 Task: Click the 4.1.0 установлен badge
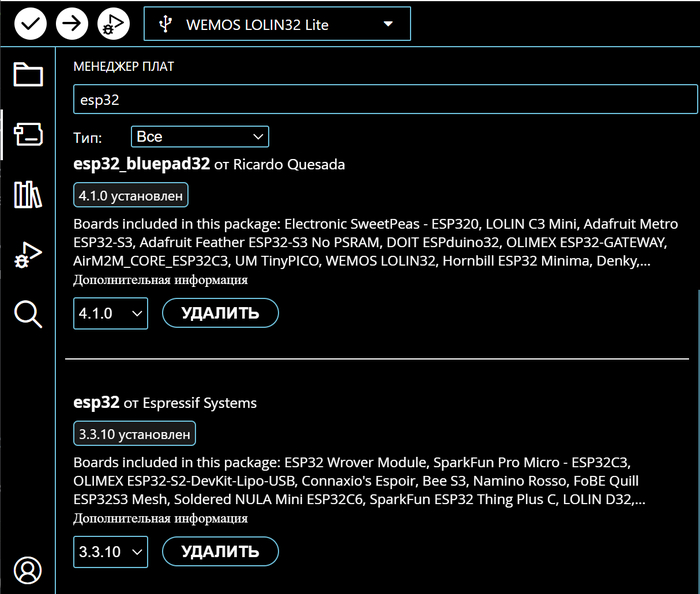coord(131,195)
